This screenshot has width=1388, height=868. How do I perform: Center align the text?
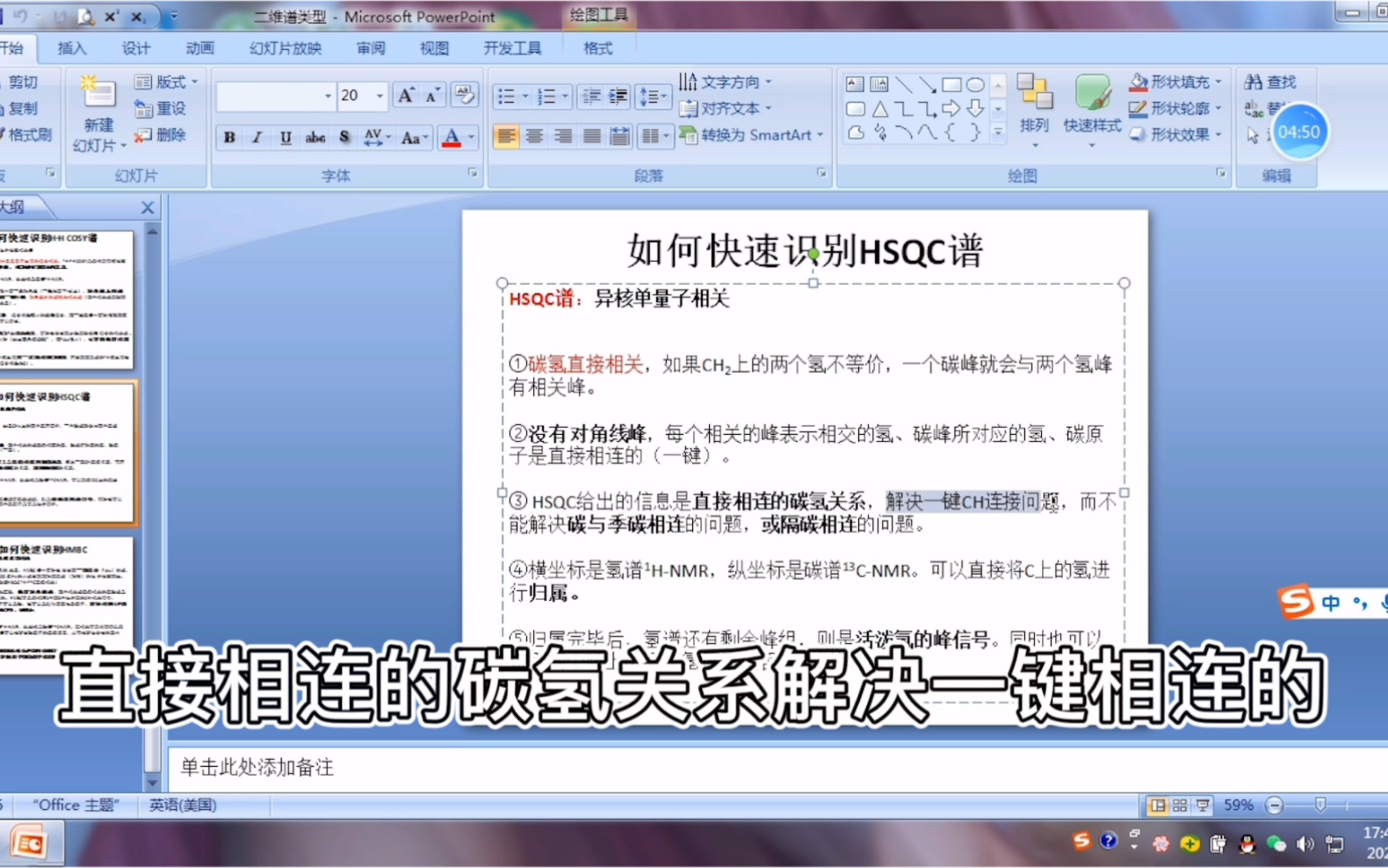tap(534, 136)
